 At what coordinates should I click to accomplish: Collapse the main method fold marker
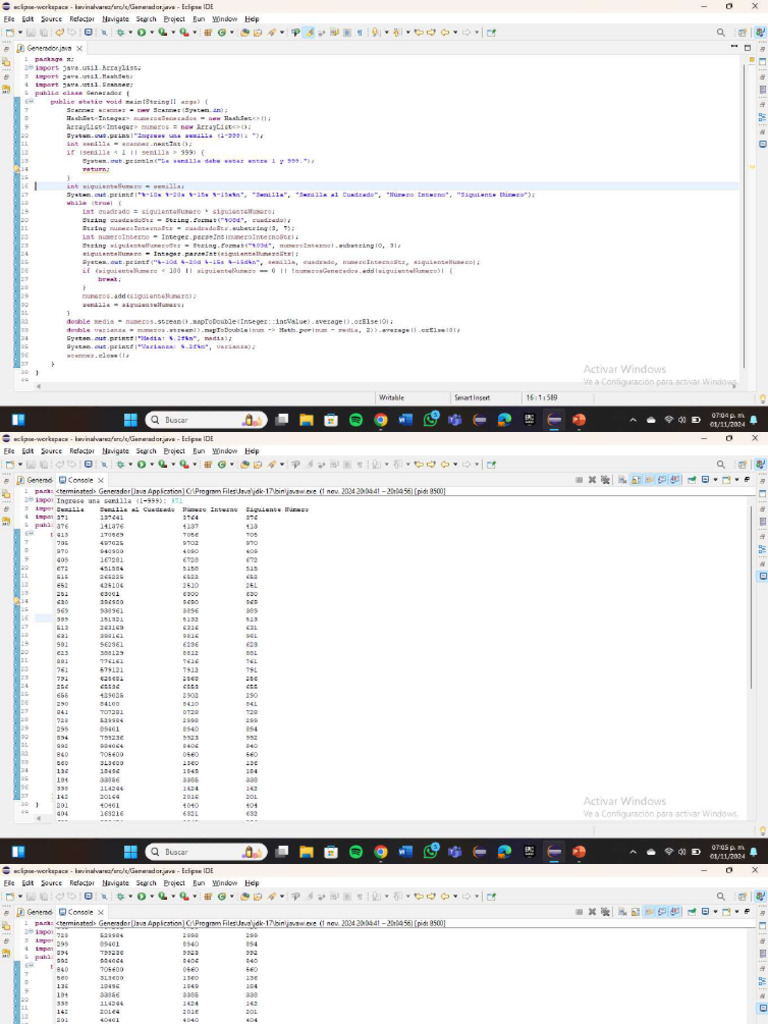pos(31,102)
